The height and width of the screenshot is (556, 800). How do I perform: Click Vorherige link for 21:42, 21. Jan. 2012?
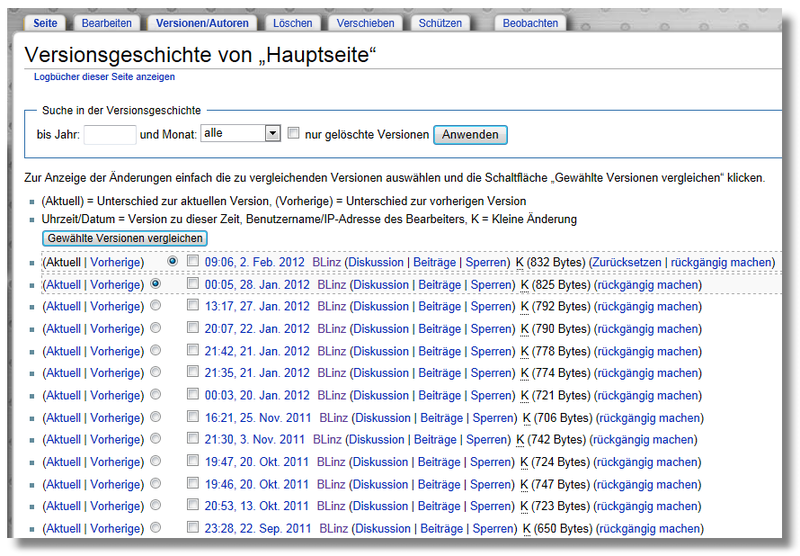pyautogui.click(x=117, y=351)
